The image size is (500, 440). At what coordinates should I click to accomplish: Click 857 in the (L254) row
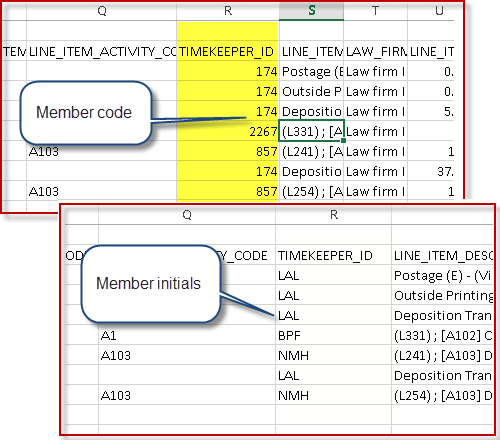[x=228, y=191]
